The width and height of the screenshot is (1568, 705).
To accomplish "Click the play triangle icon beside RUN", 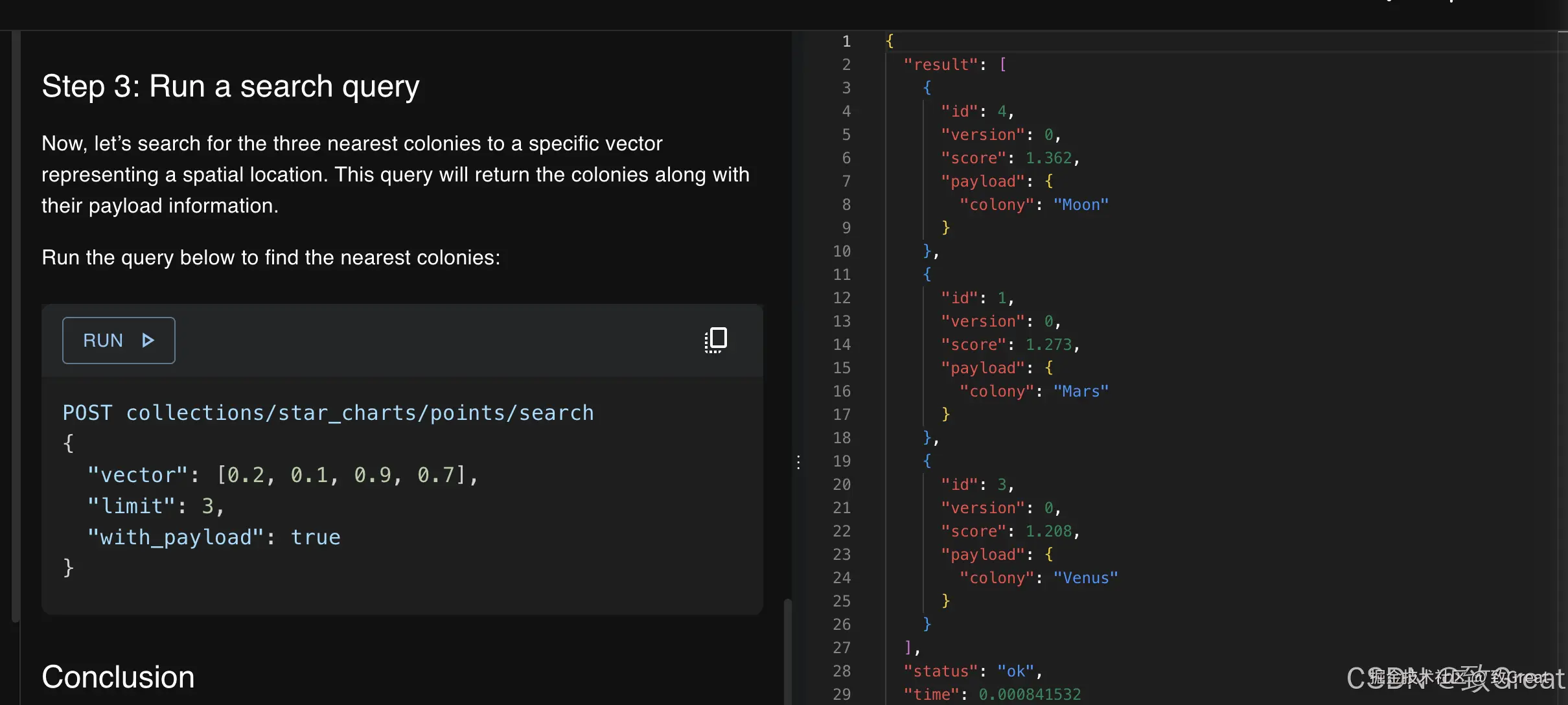I will click(x=148, y=340).
